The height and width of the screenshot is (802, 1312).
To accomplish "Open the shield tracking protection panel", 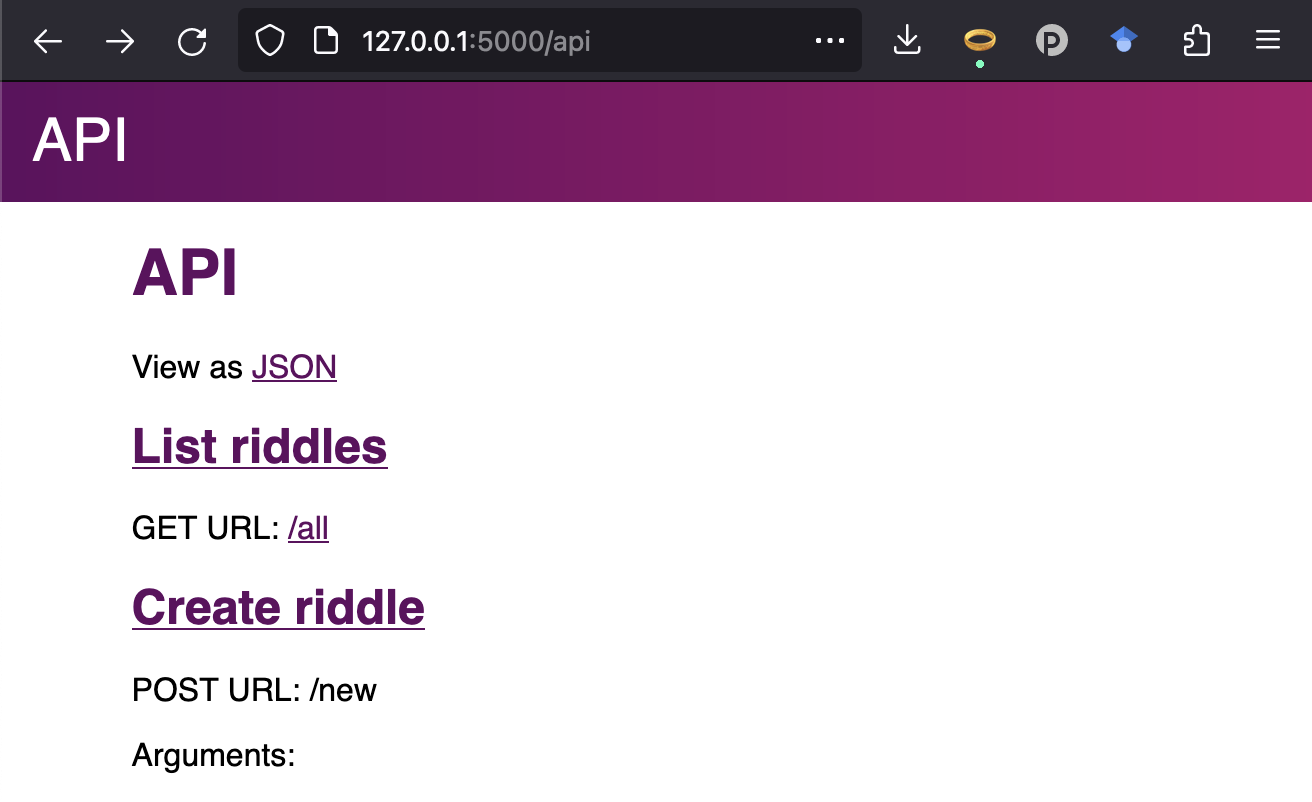I will click(268, 41).
